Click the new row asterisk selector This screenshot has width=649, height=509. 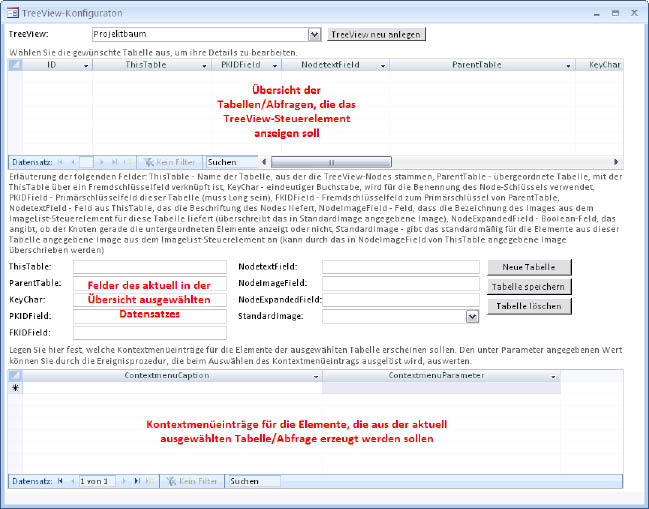click(15, 388)
